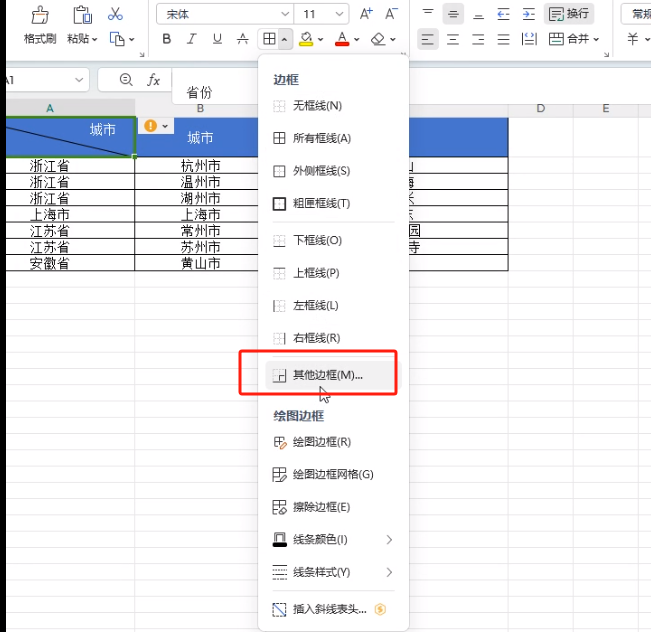Center text horizontally
The height and width of the screenshot is (632, 651).
click(453, 39)
